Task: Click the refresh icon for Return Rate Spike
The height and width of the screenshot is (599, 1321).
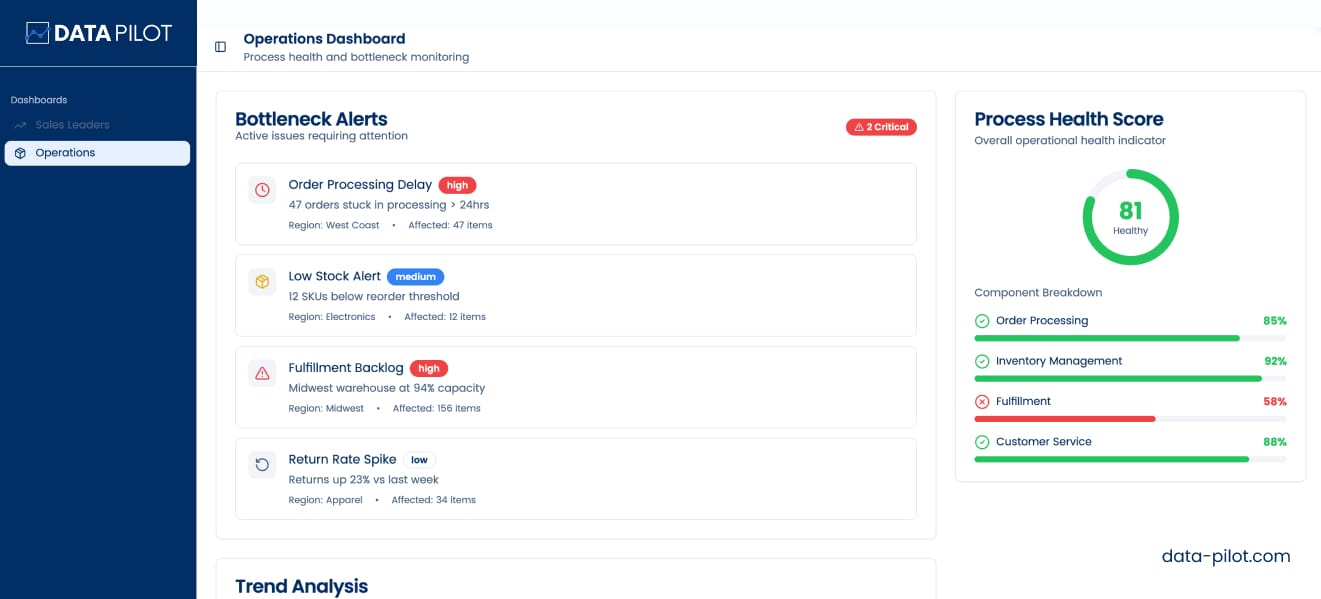Action: (262, 465)
